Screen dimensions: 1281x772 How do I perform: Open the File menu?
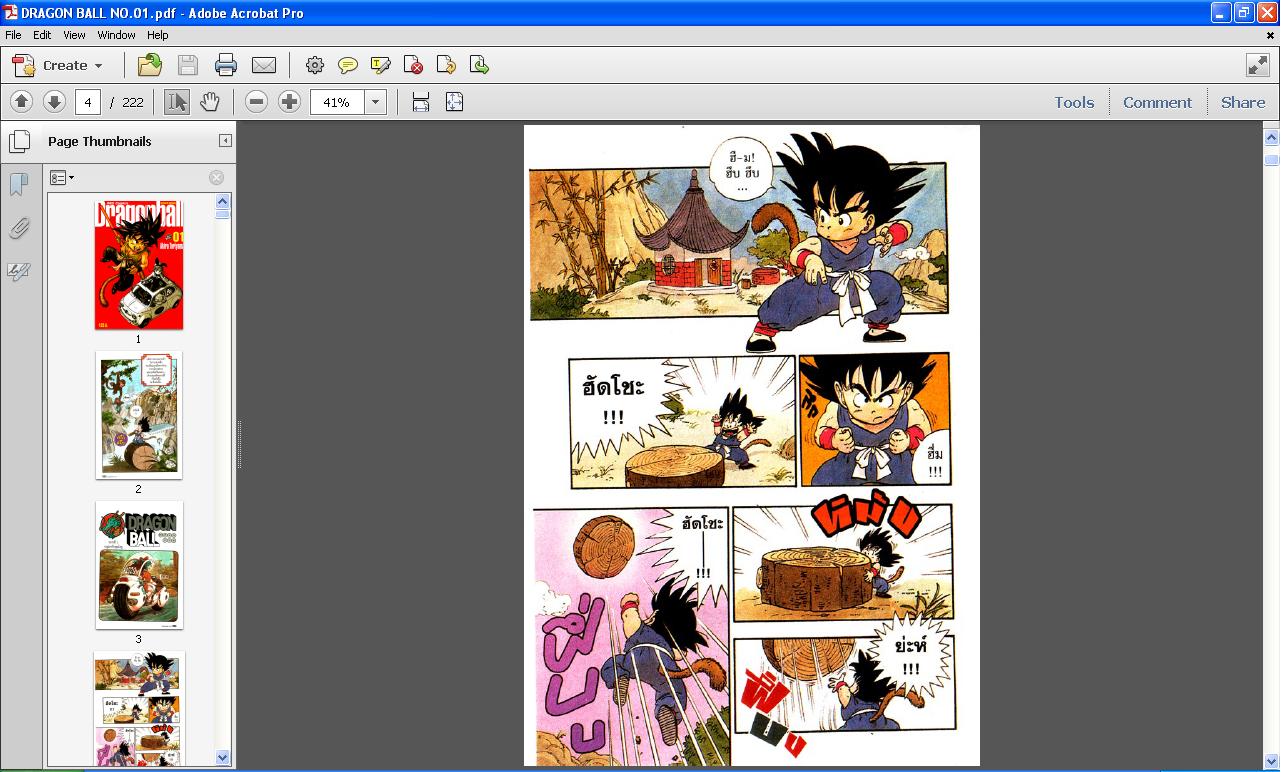(x=13, y=35)
